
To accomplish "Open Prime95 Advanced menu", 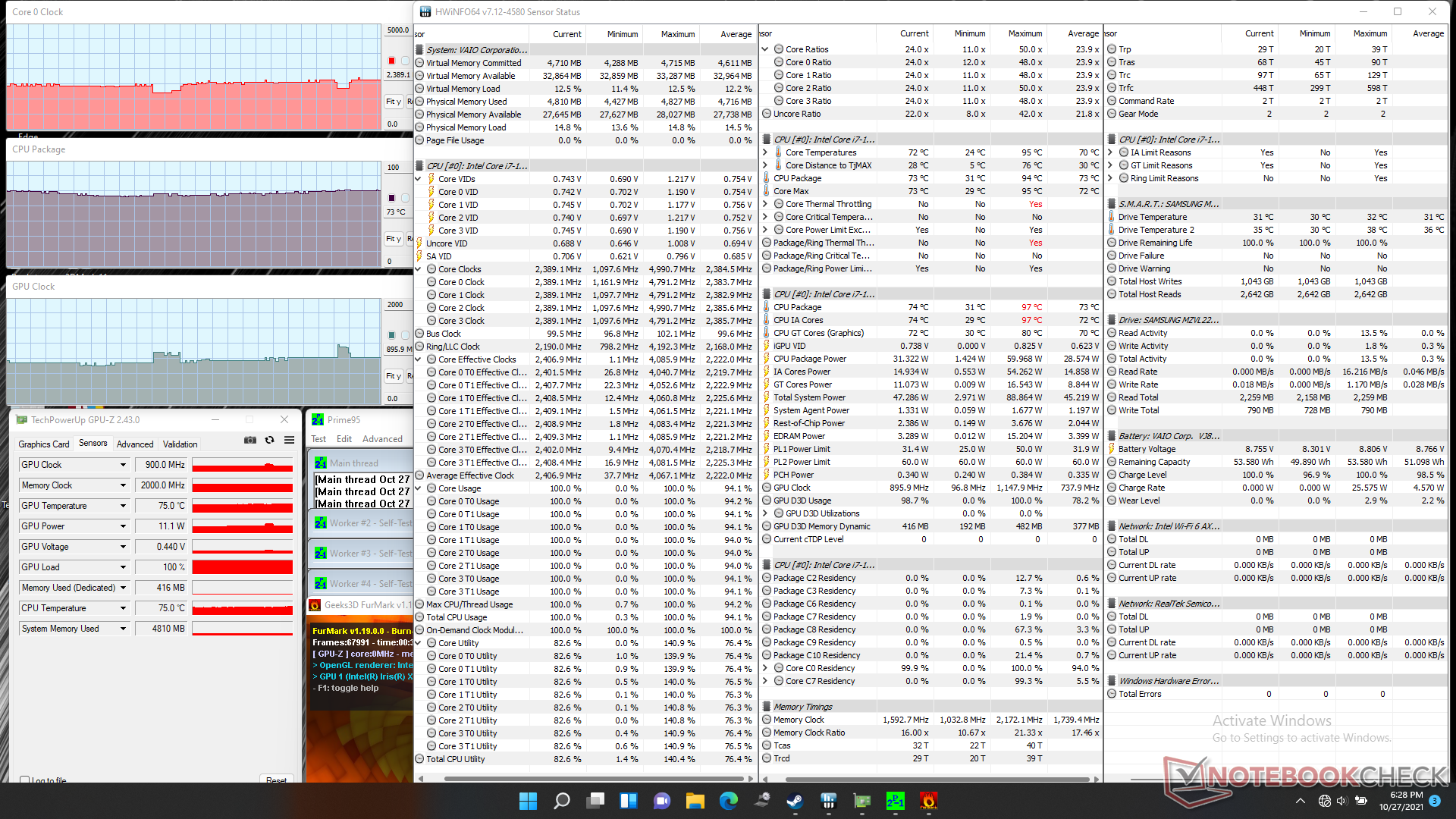I will [x=382, y=439].
